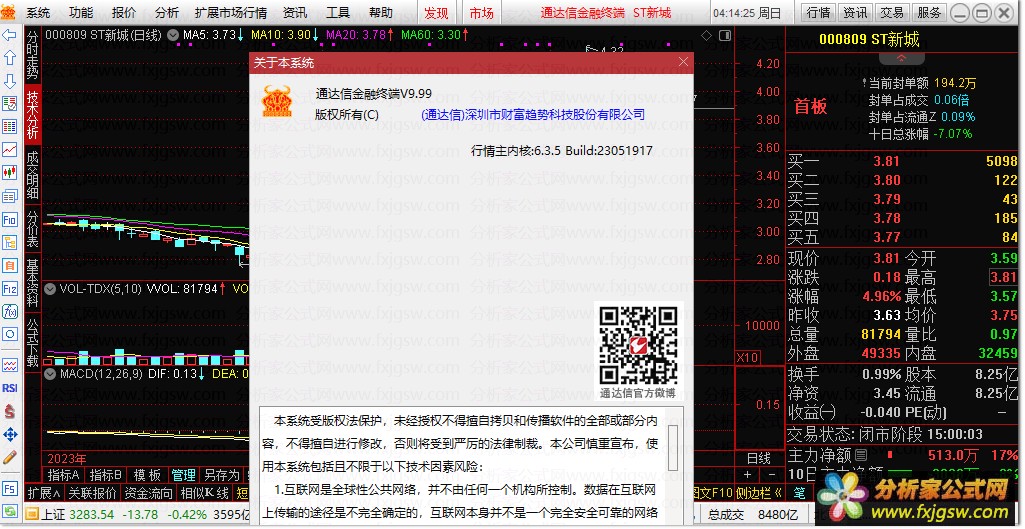
Task: Open the 工具 menu
Action: click(338, 12)
